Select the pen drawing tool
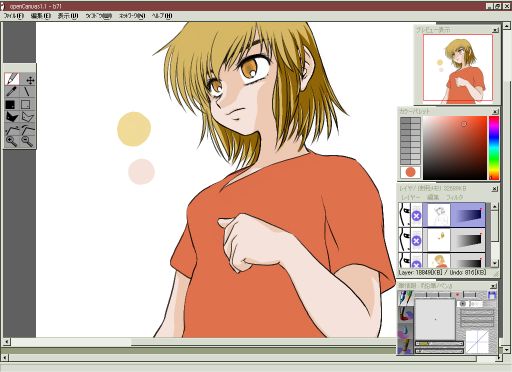The height and width of the screenshot is (372, 512). pyautogui.click(x=12, y=79)
